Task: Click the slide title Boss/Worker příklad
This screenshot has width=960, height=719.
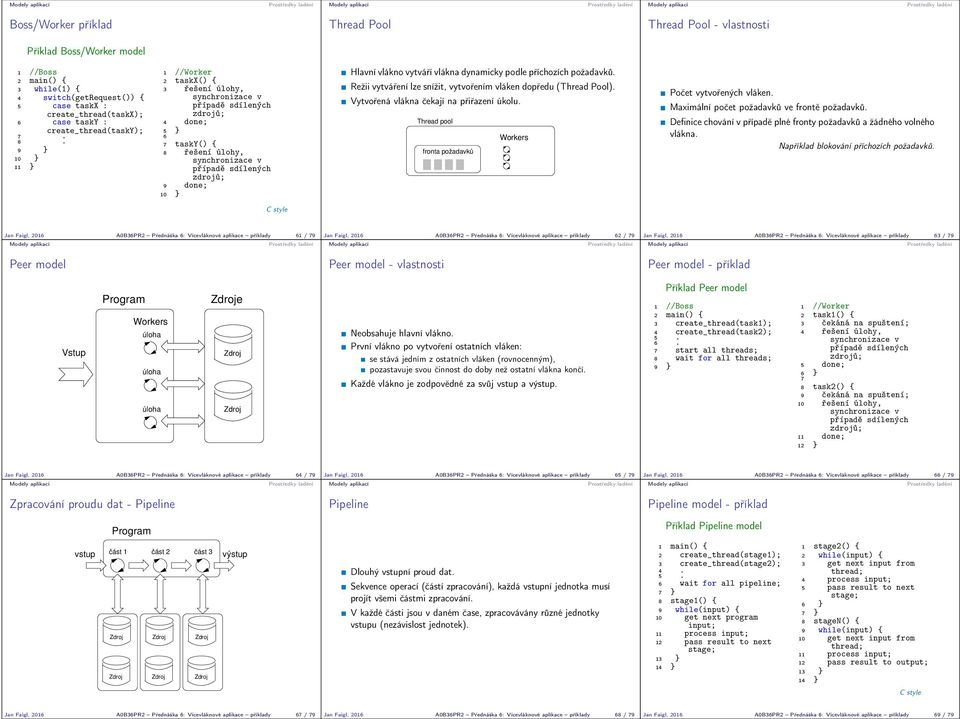Action: point(61,25)
